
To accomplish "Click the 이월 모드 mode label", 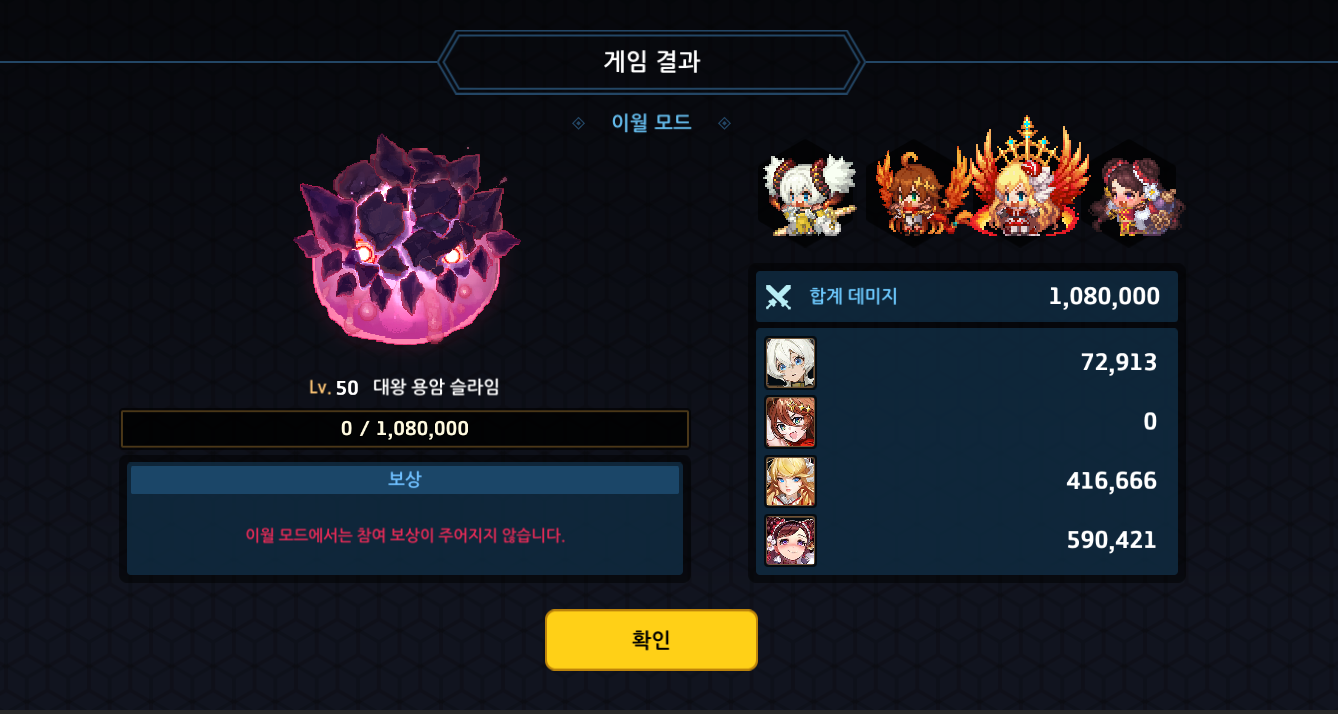I will click(x=651, y=123).
